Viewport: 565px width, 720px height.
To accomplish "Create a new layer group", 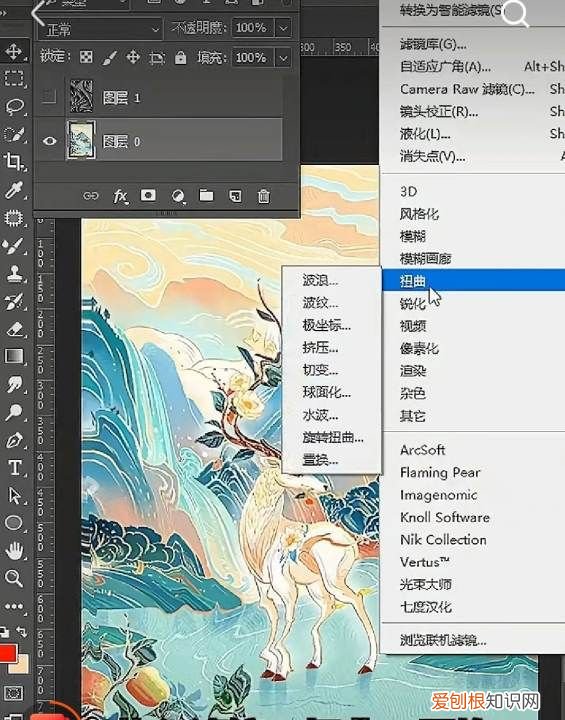I will pyautogui.click(x=206, y=196).
